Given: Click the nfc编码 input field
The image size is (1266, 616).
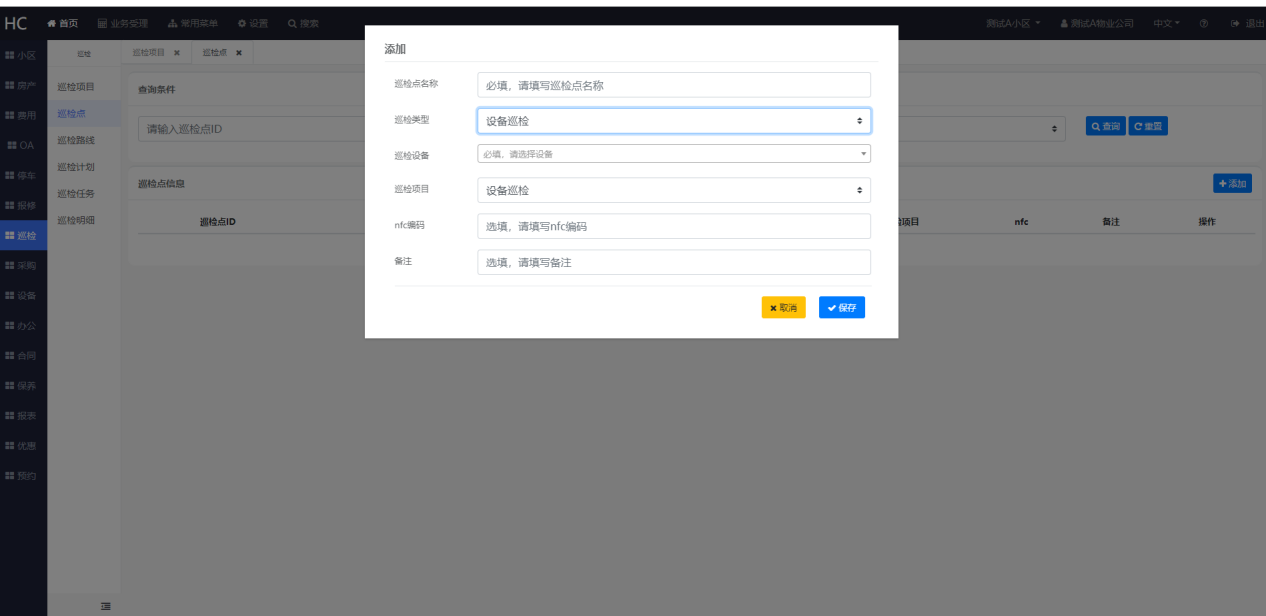Looking at the screenshot, I should click(x=674, y=226).
